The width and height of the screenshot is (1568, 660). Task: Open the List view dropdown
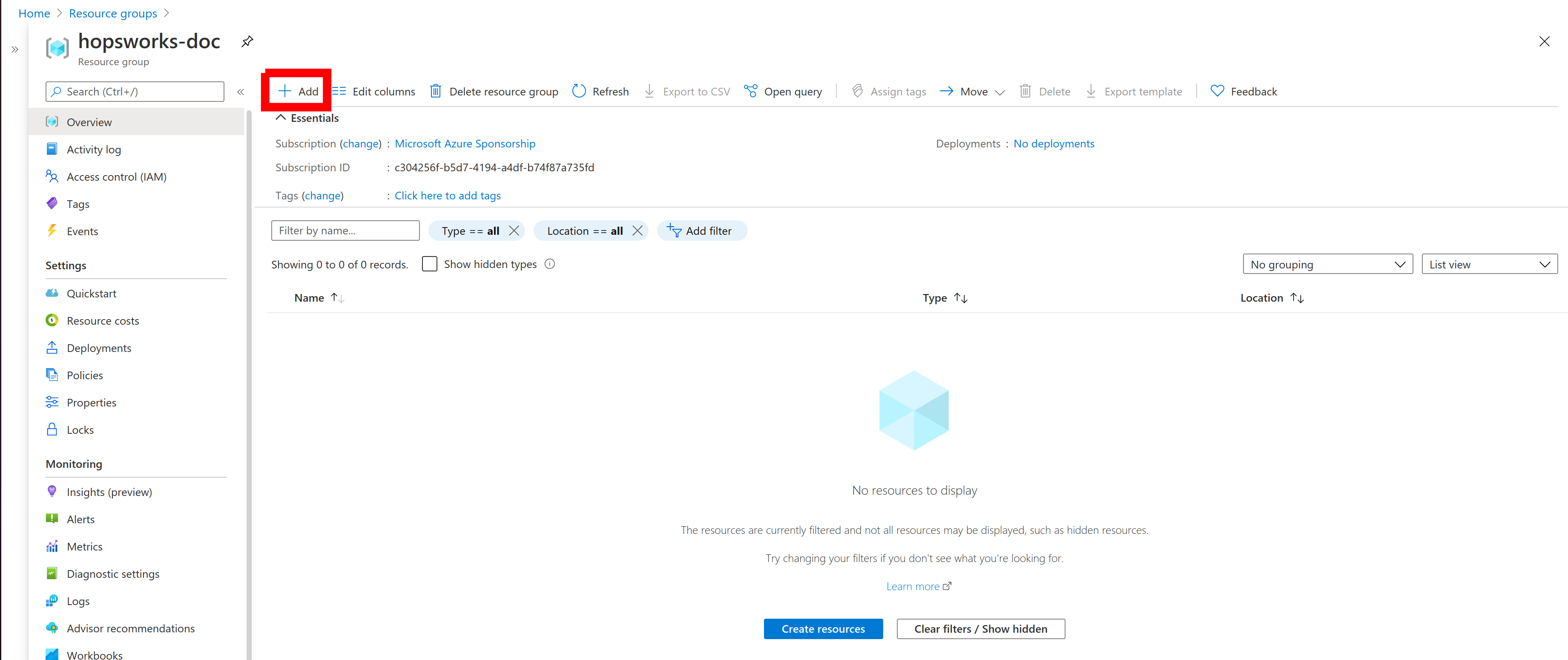pyautogui.click(x=1489, y=264)
